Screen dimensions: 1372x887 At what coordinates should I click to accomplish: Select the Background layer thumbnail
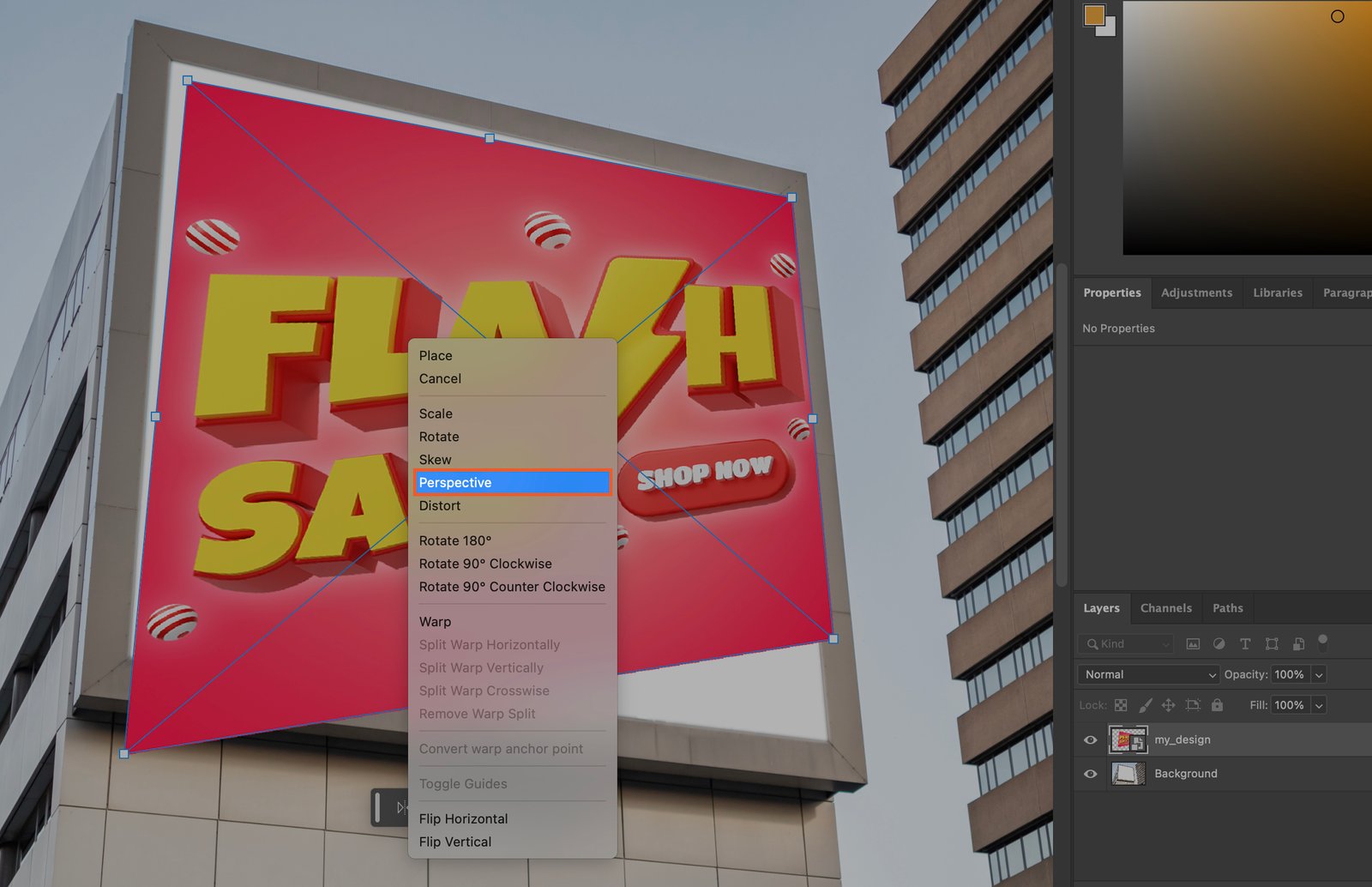click(1128, 774)
